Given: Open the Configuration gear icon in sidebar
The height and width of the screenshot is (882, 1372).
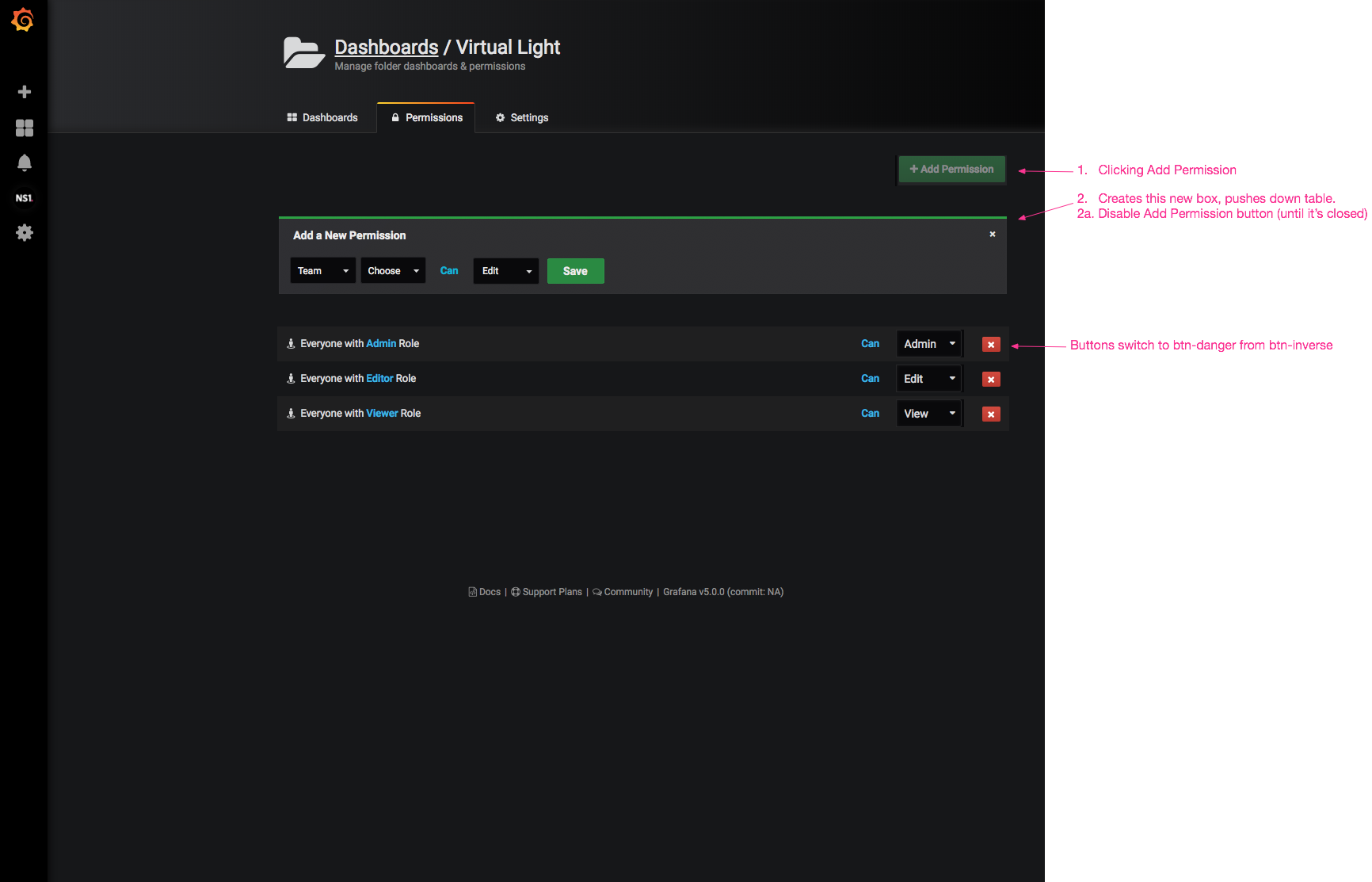Looking at the screenshot, I should (x=24, y=232).
